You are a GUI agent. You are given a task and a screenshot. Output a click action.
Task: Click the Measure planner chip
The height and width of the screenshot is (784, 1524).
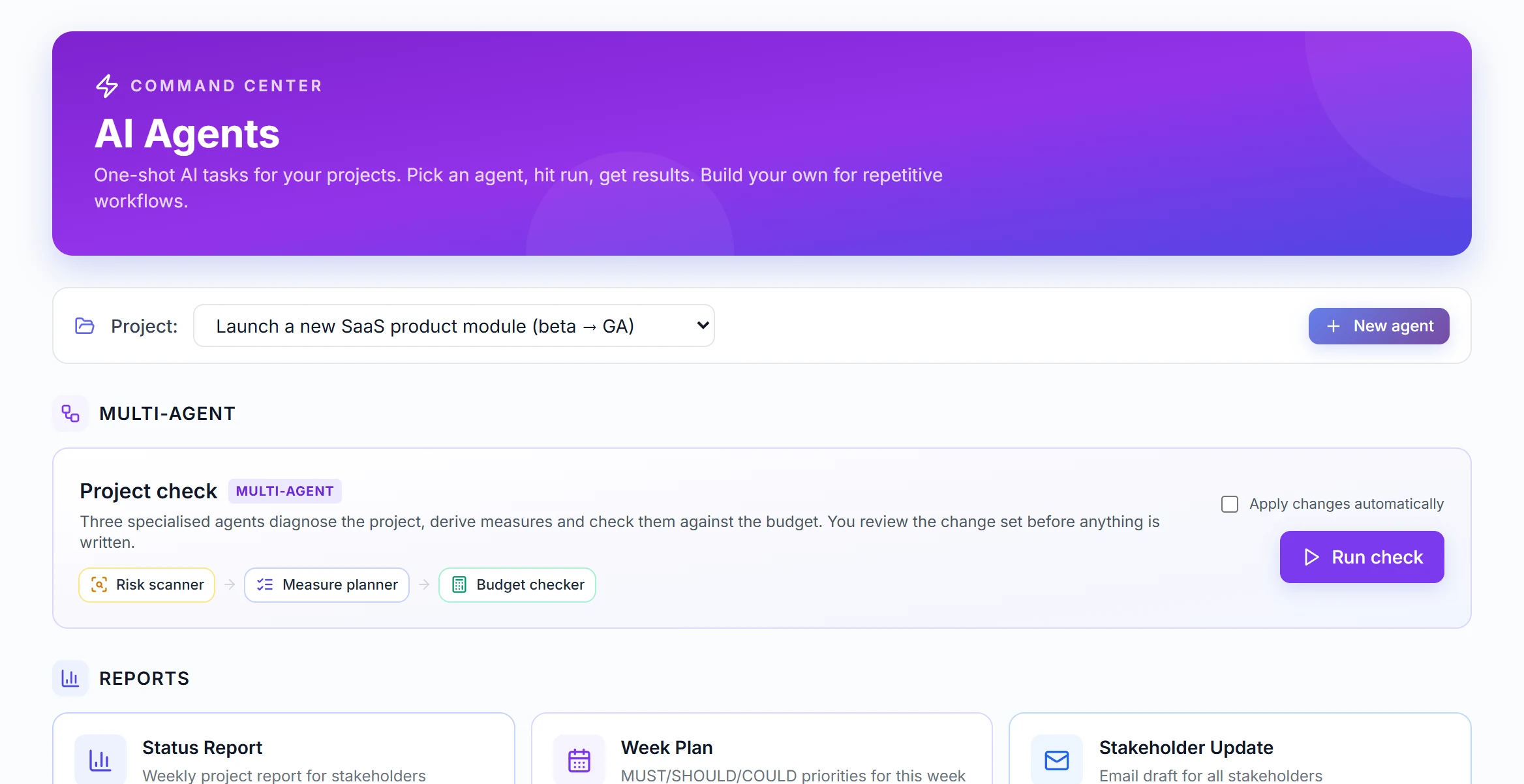[327, 584]
